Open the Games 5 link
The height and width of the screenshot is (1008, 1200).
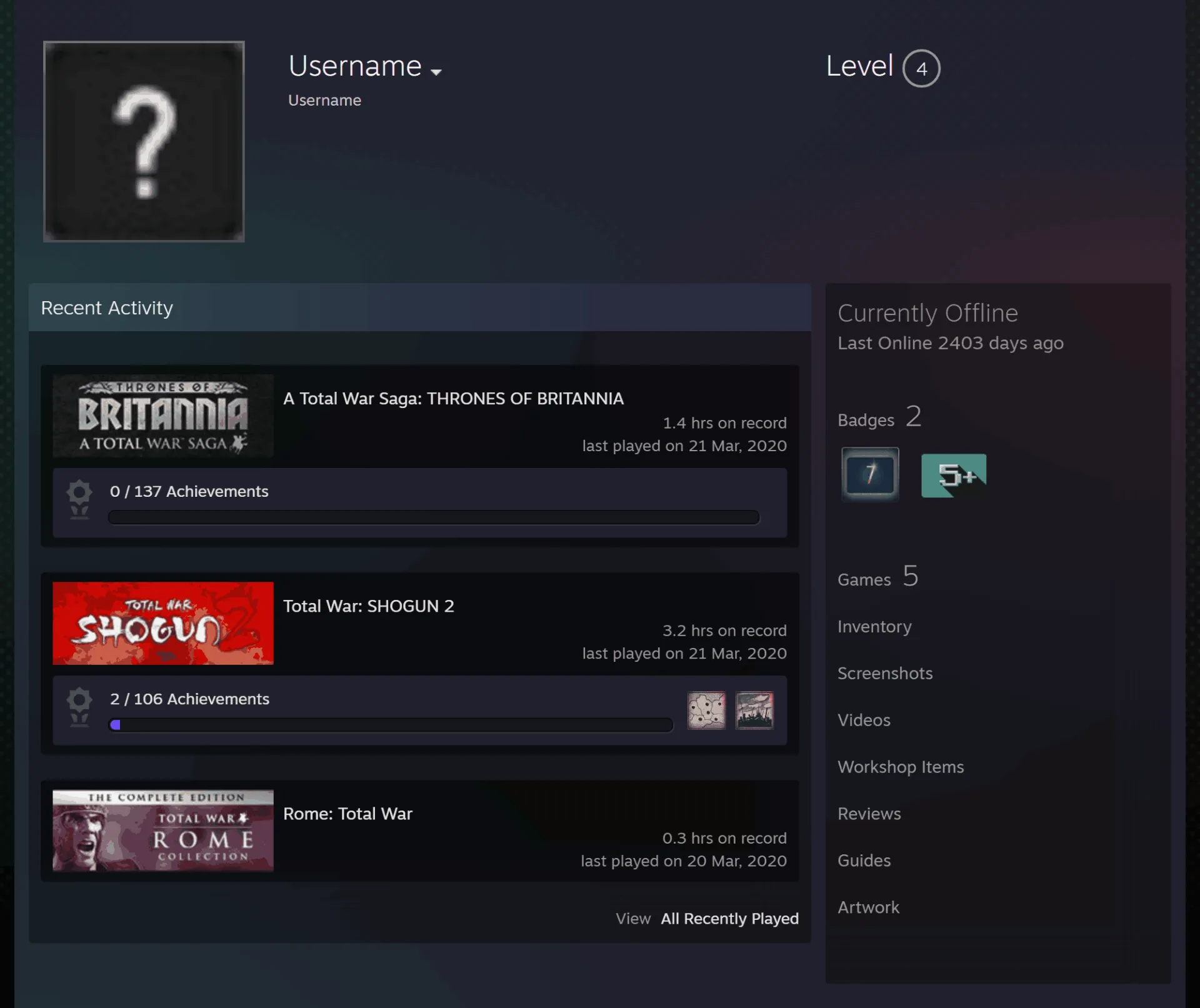877,577
